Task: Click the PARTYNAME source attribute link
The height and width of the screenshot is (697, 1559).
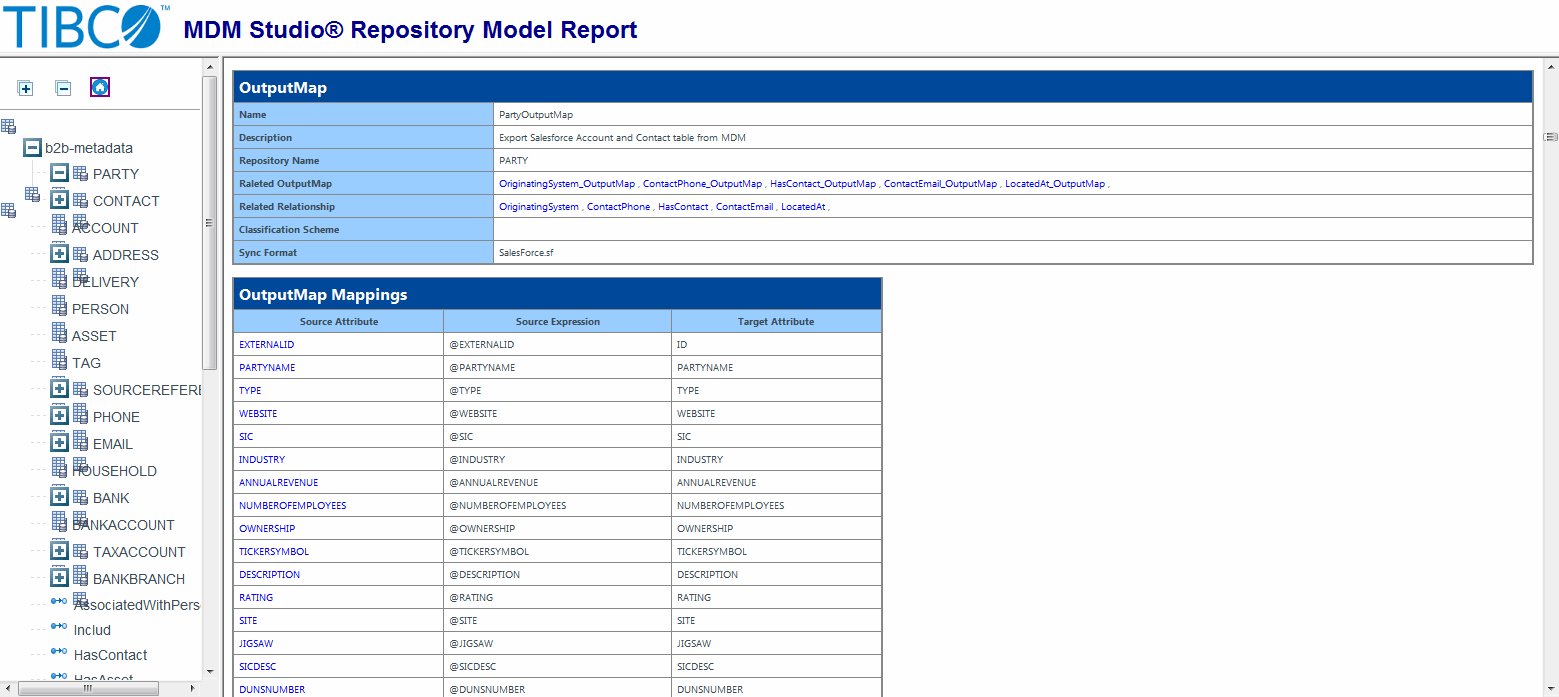Action: [267, 368]
